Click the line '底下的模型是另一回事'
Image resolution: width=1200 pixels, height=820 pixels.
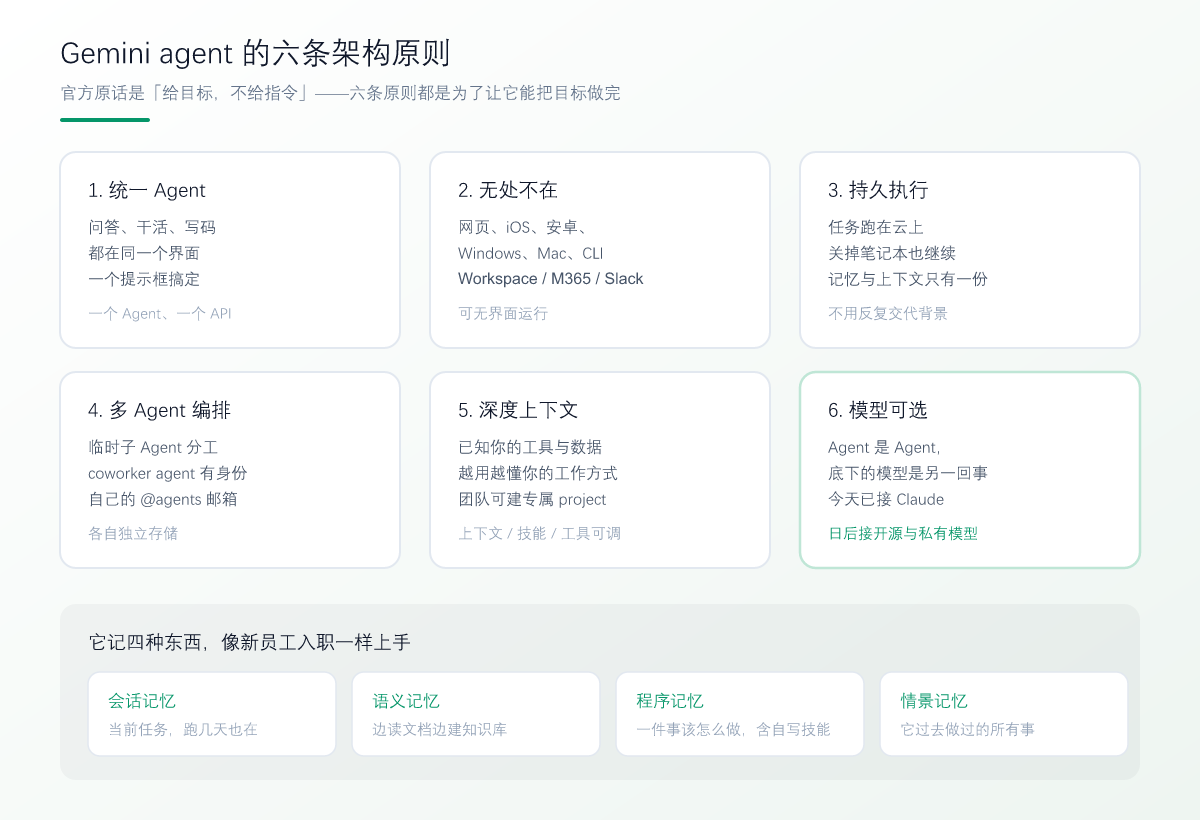tap(908, 473)
